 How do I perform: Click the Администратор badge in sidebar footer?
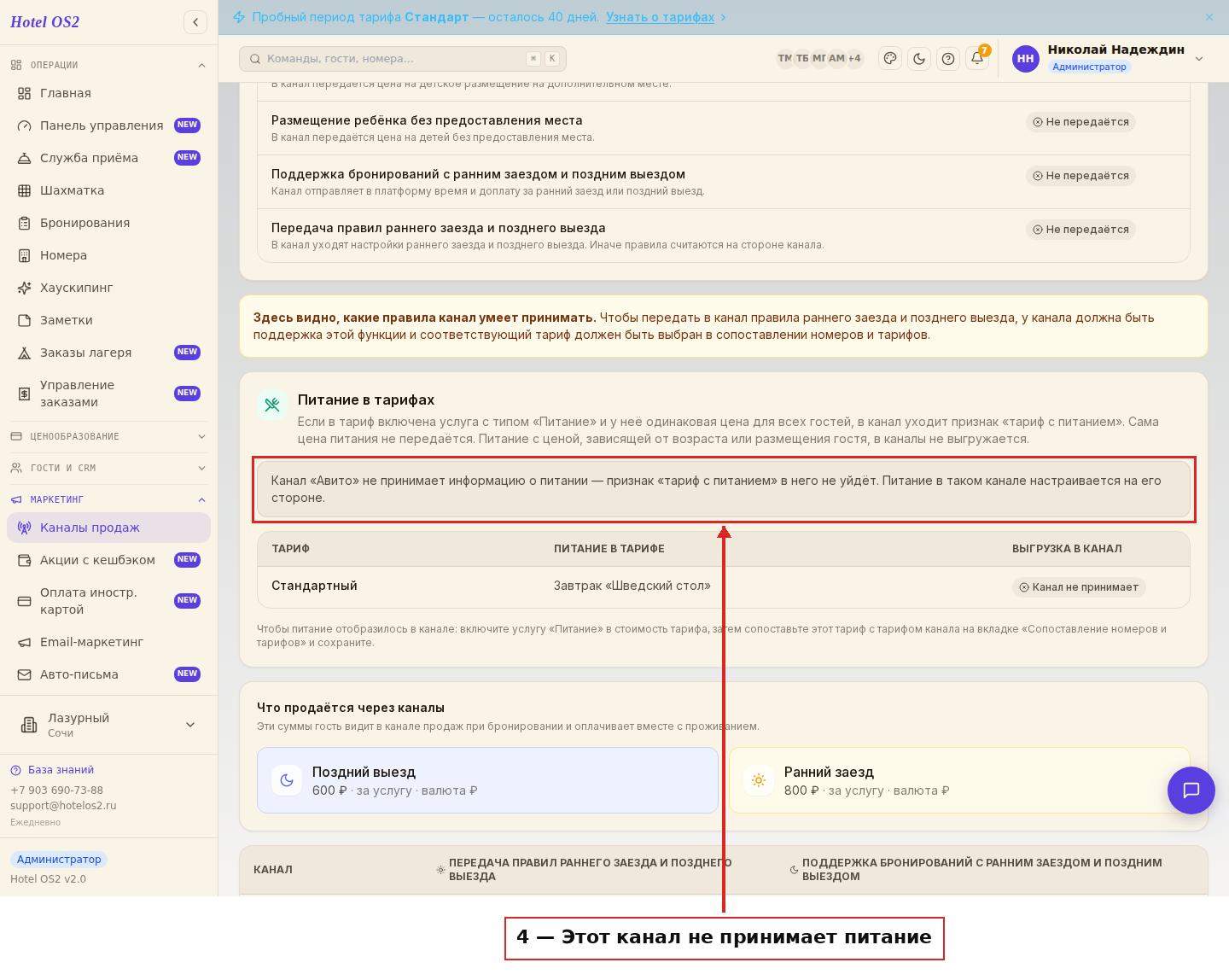(x=59, y=860)
